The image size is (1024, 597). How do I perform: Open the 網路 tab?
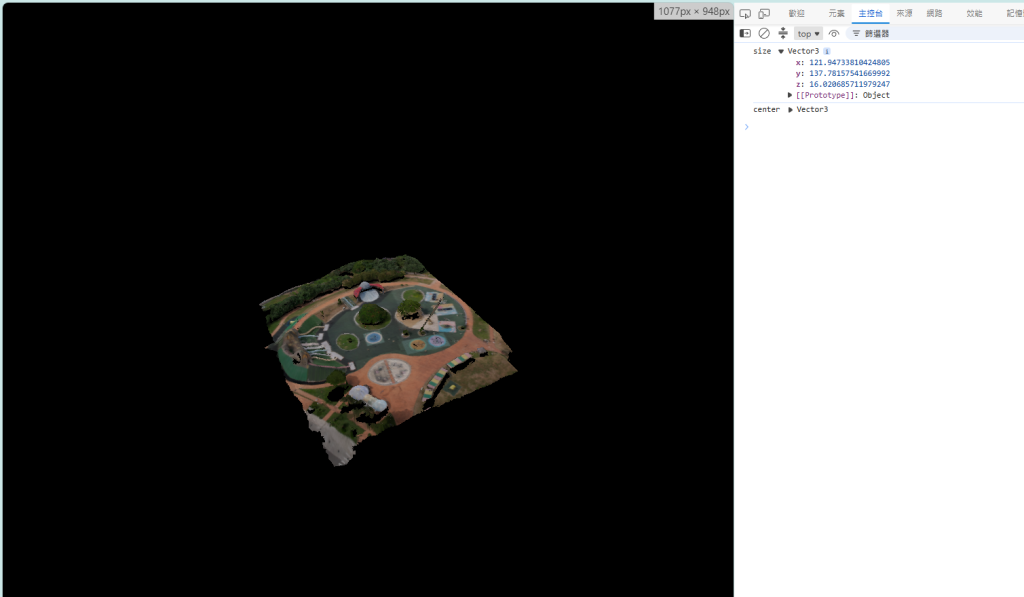click(935, 14)
